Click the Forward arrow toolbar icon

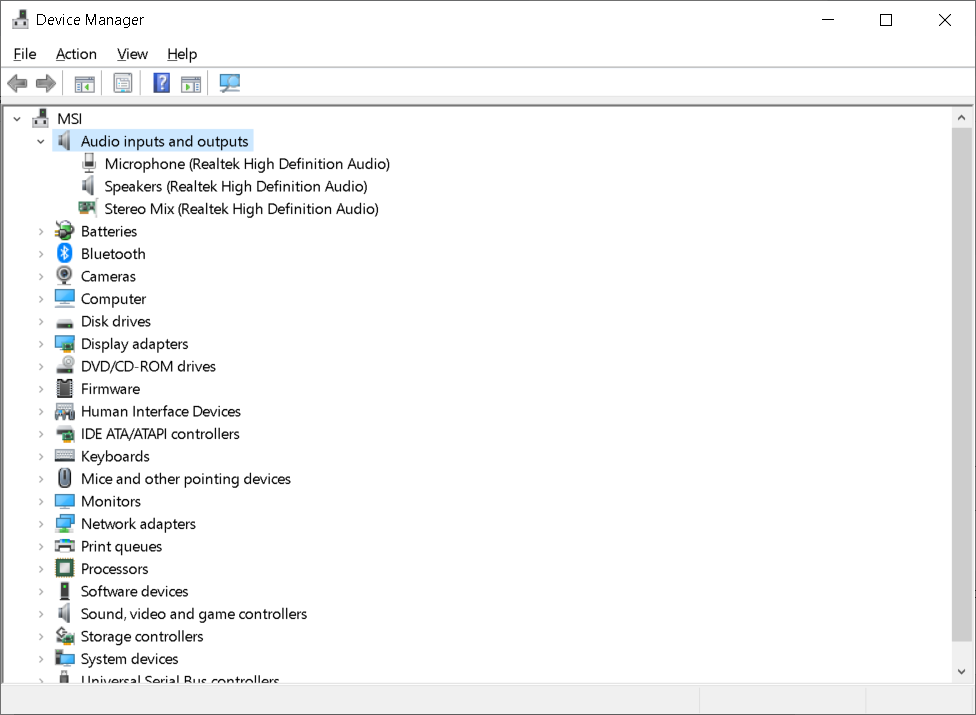click(45, 83)
